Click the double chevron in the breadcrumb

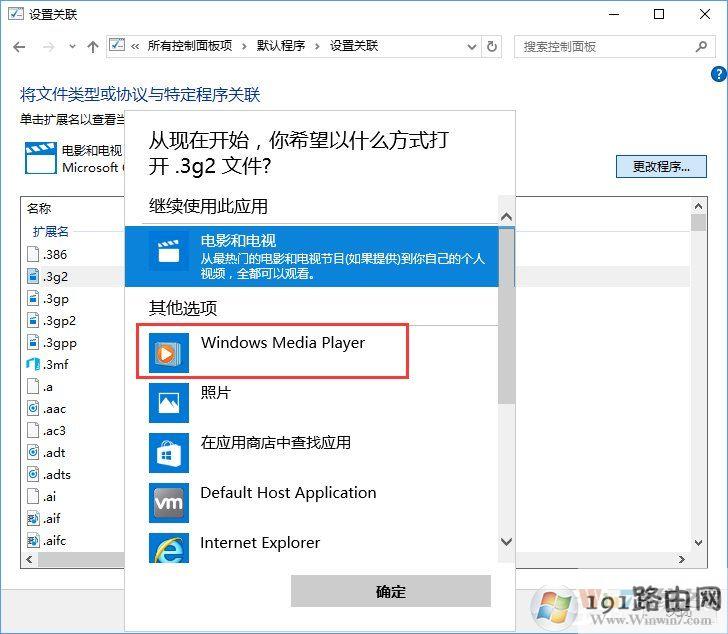(x=135, y=46)
